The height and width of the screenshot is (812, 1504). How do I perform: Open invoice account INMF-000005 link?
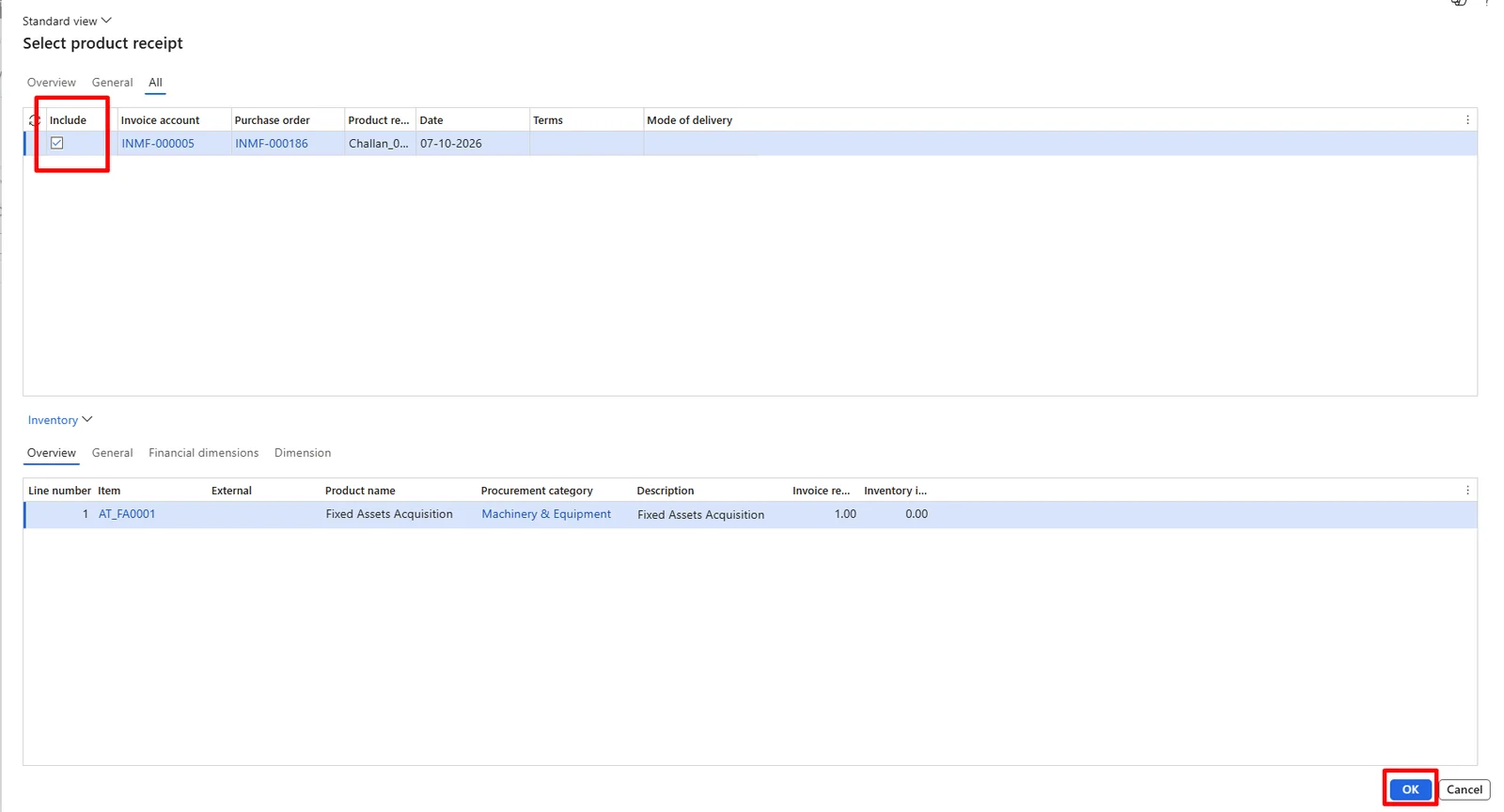(158, 144)
